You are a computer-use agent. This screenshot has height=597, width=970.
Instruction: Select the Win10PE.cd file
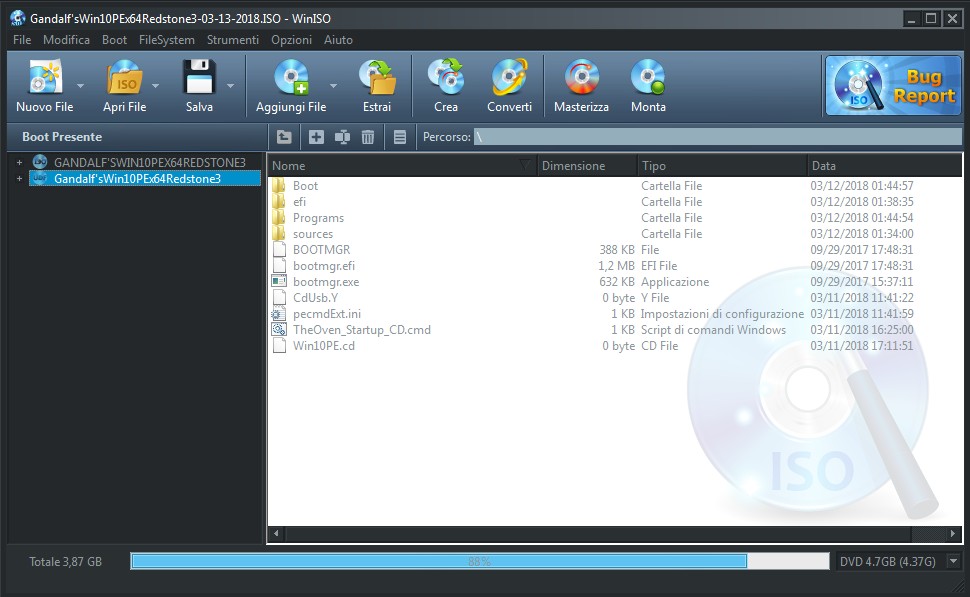tap(324, 346)
